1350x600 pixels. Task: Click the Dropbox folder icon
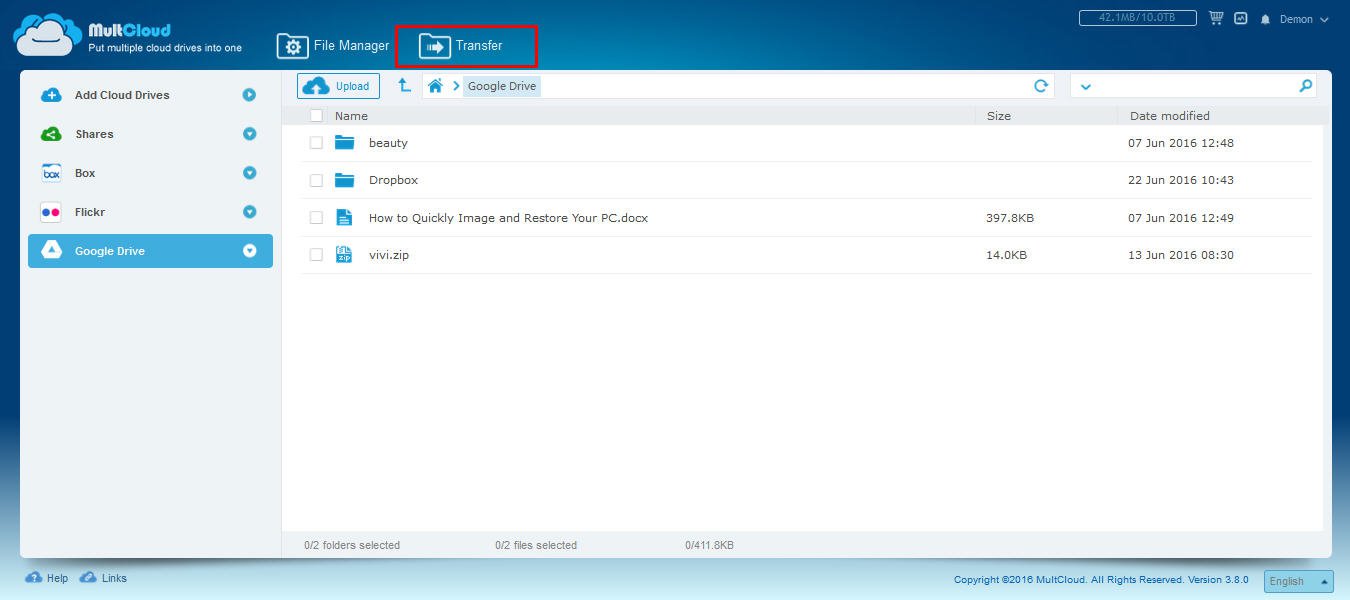click(345, 180)
